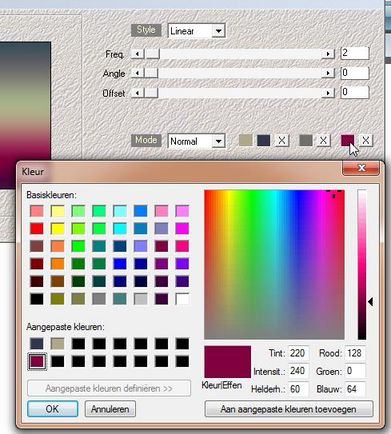The width and height of the screenshot is (391, 434).
Task: Click the navy blue gradient color swatch
Action: (x=263, y=140)
